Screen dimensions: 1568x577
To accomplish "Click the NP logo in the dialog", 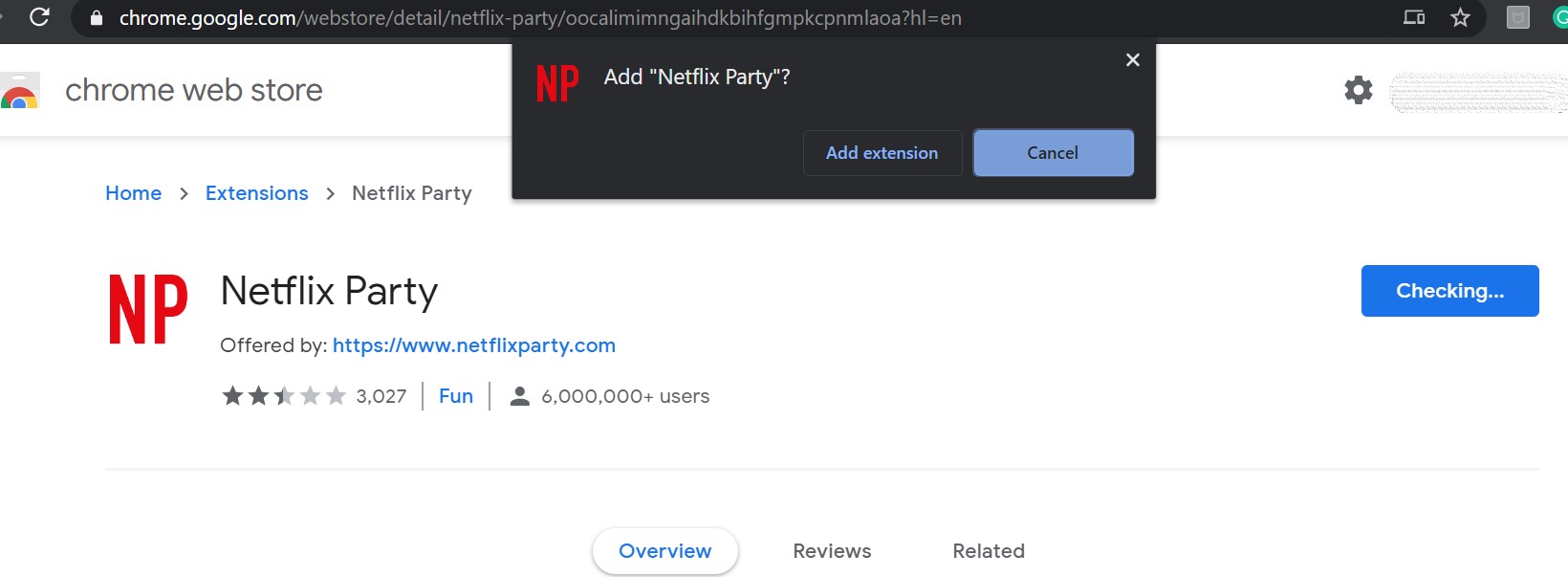I will pos(557,83).
